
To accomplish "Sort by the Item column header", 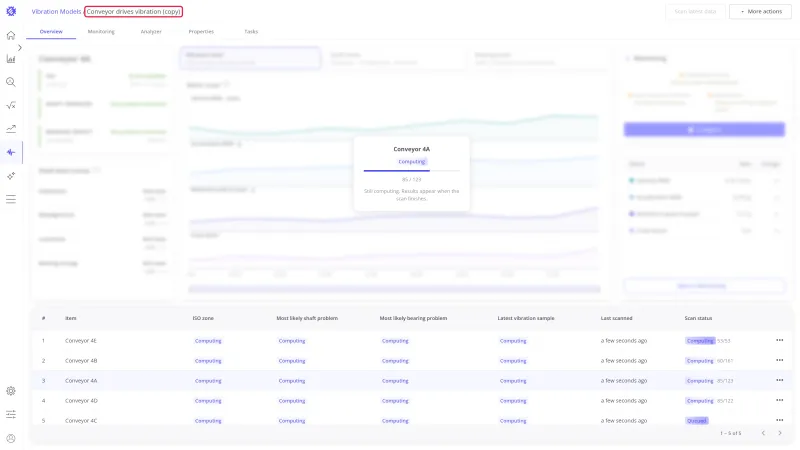I will click(x=70, y=318).
